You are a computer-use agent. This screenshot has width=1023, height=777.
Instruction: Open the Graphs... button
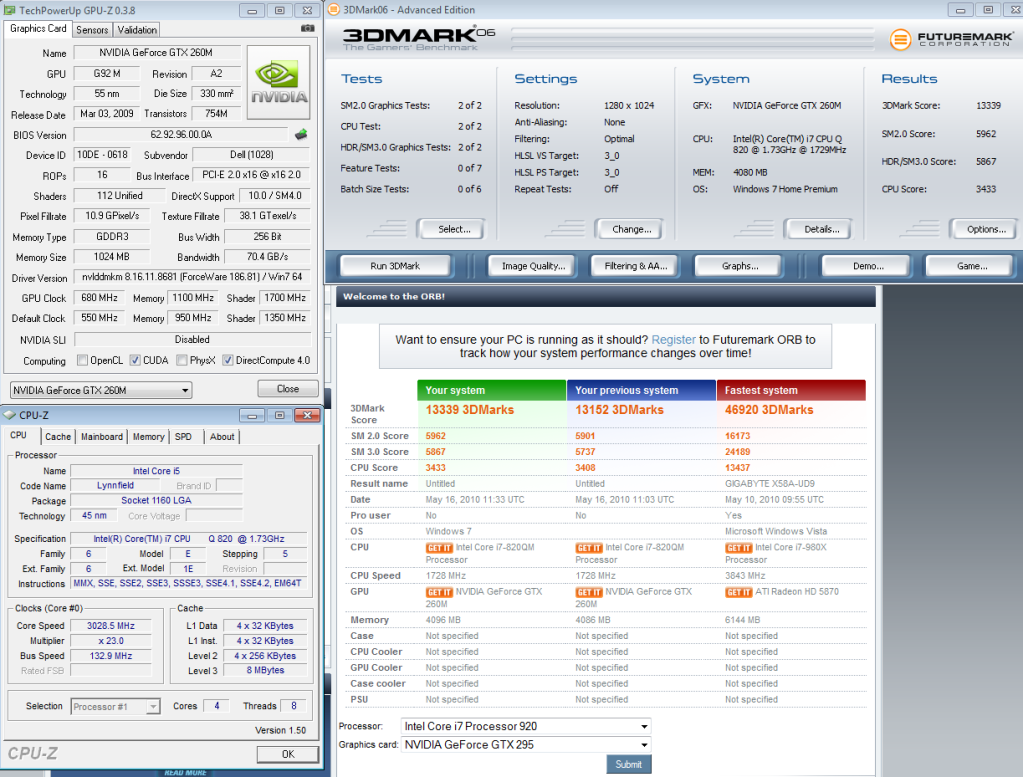point(740,266)
